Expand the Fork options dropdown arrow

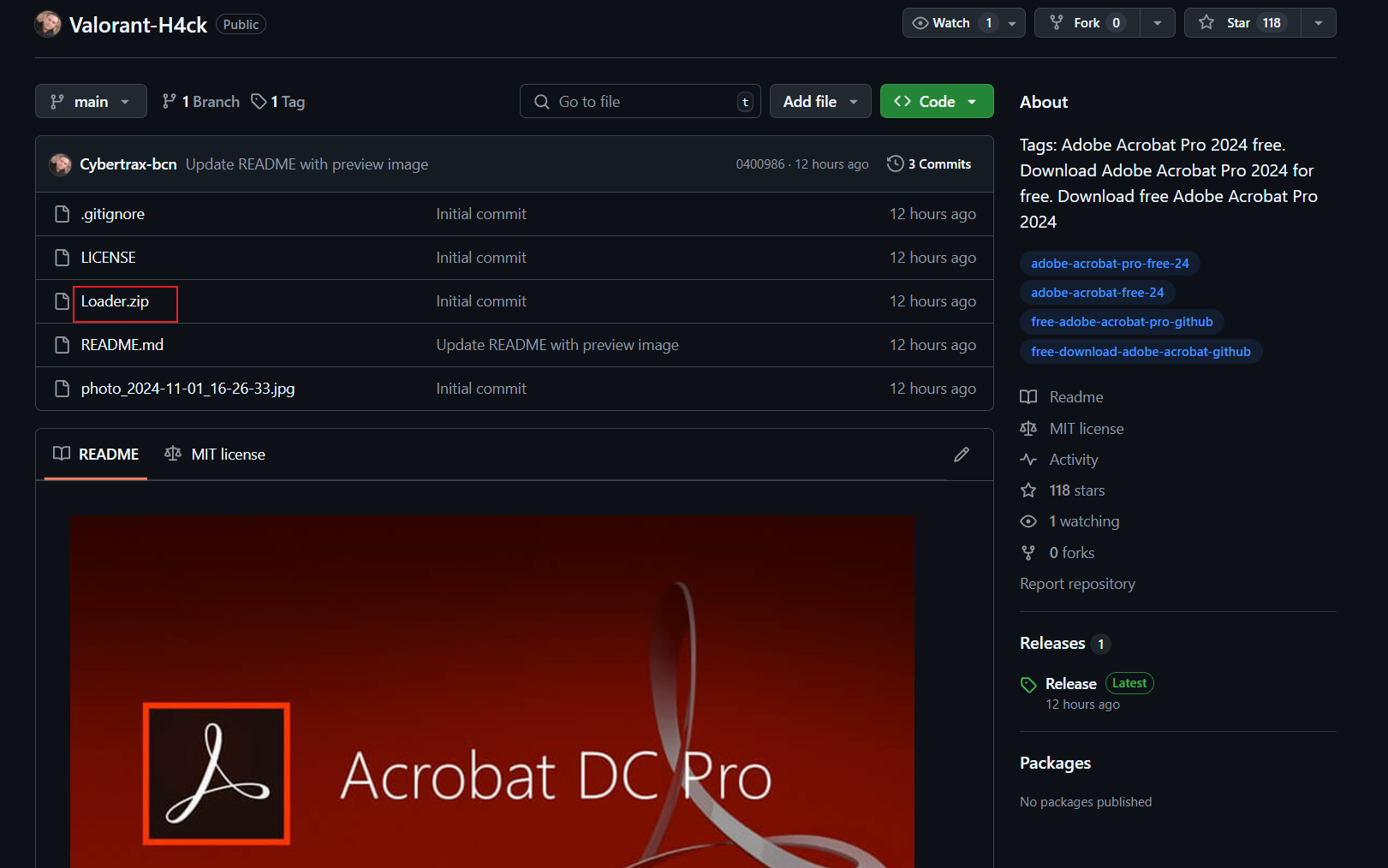point(1158,23)
